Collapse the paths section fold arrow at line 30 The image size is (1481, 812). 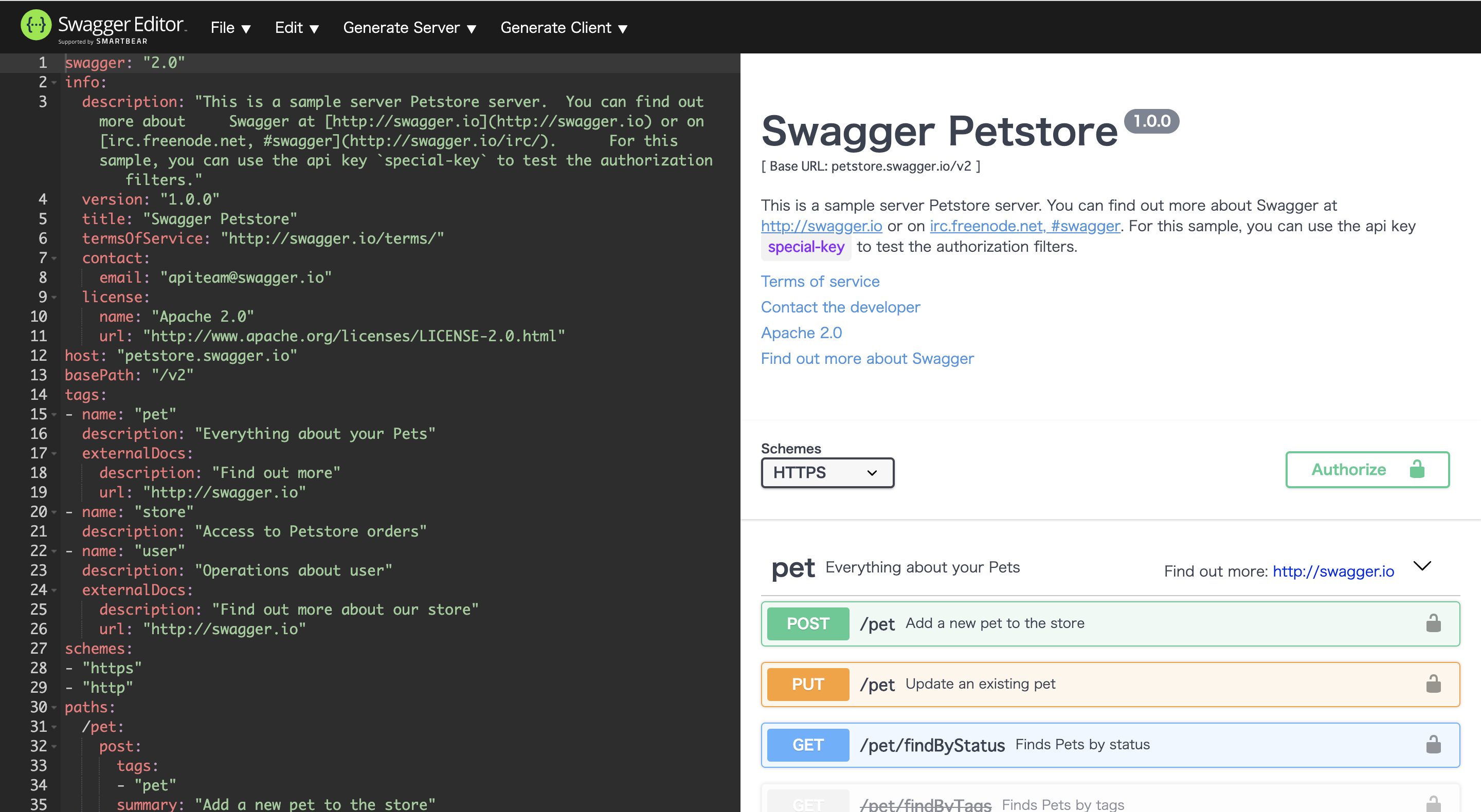(54, 707)
